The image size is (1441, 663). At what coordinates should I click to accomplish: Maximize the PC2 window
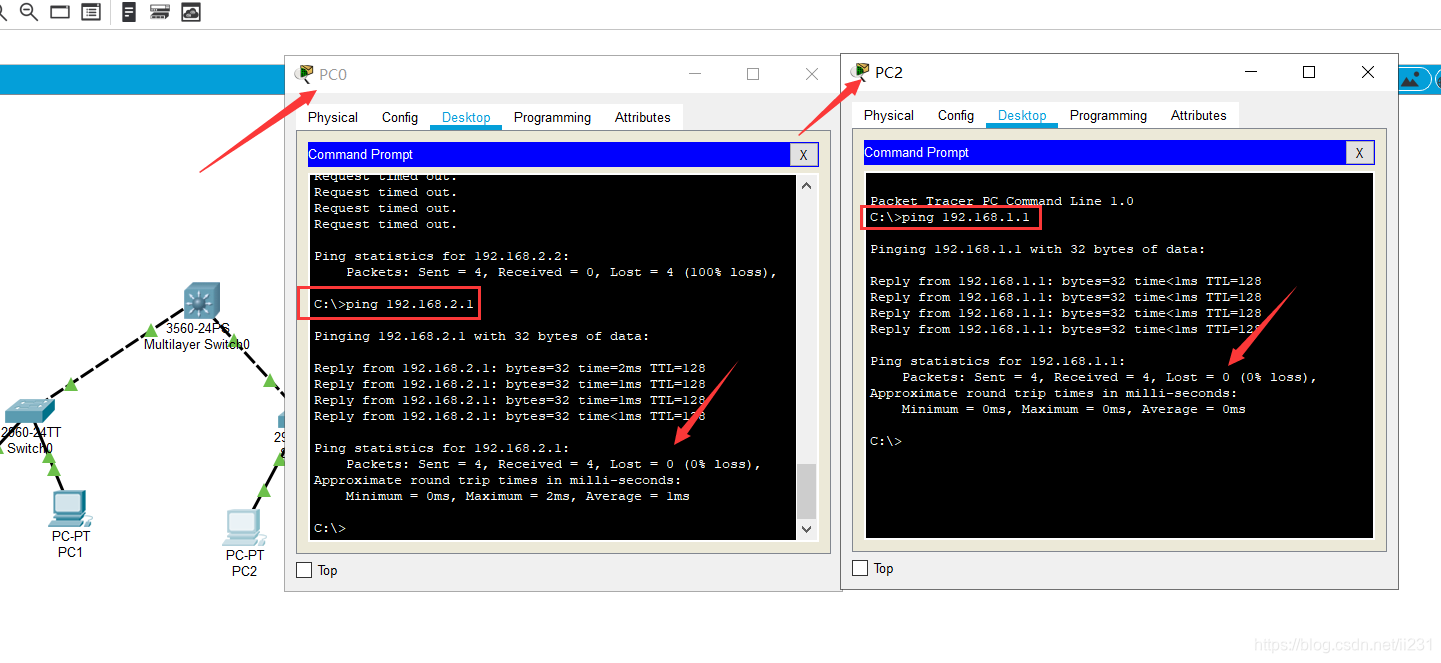tap(1309, 72)
